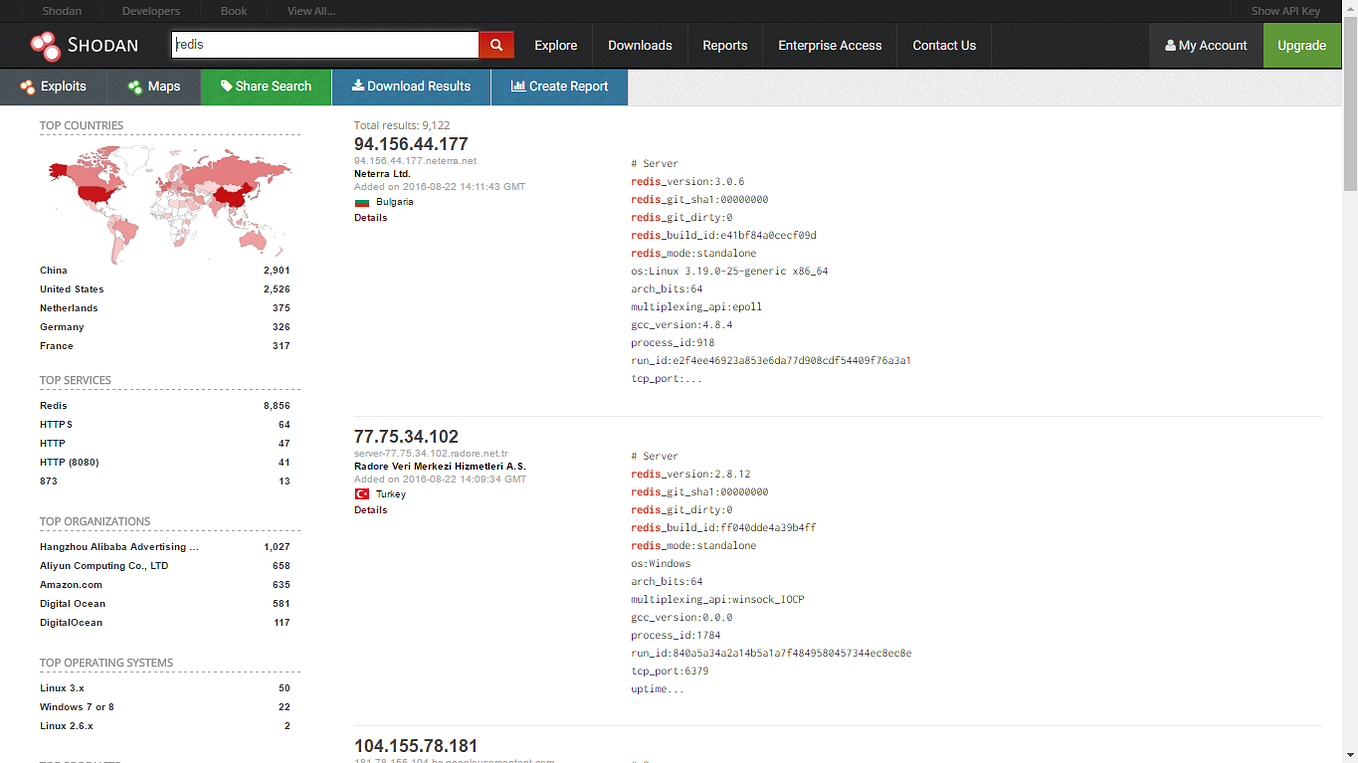Click the green Upgrade button

[x=1301, y=45]
